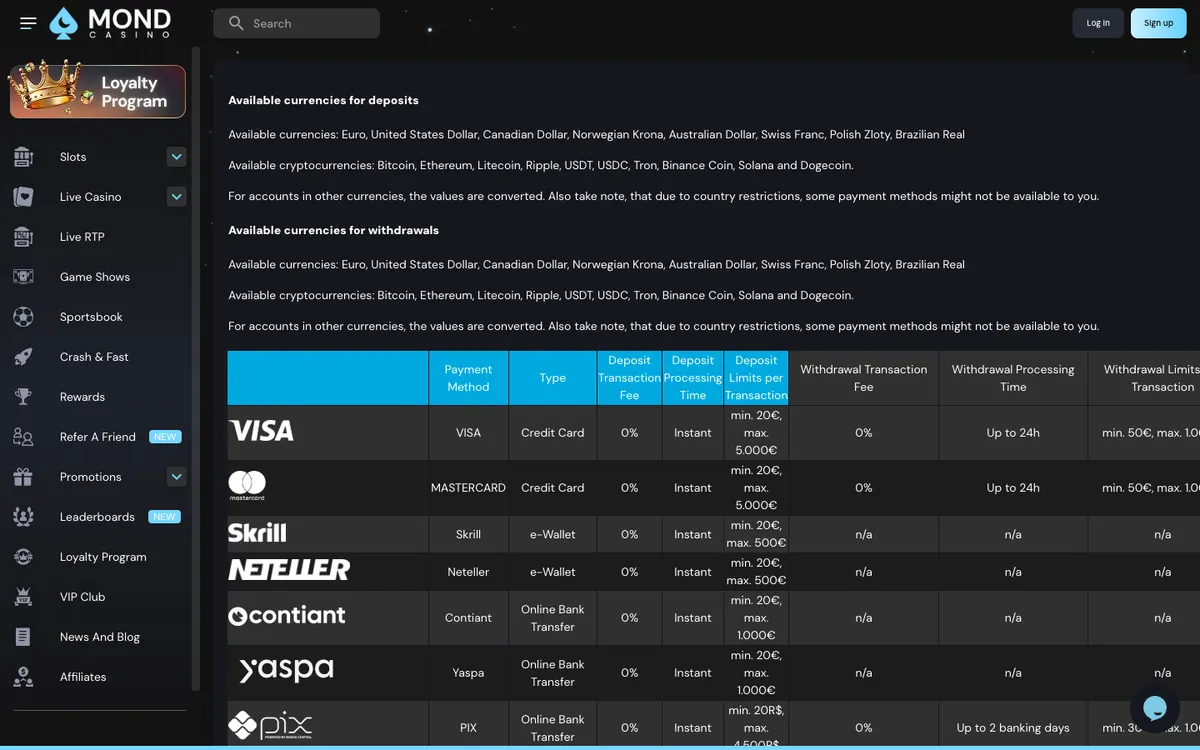Viewport: 1200px width, 750px height.
Task: Click the Payment Method column header
Action: pos(468,378)
